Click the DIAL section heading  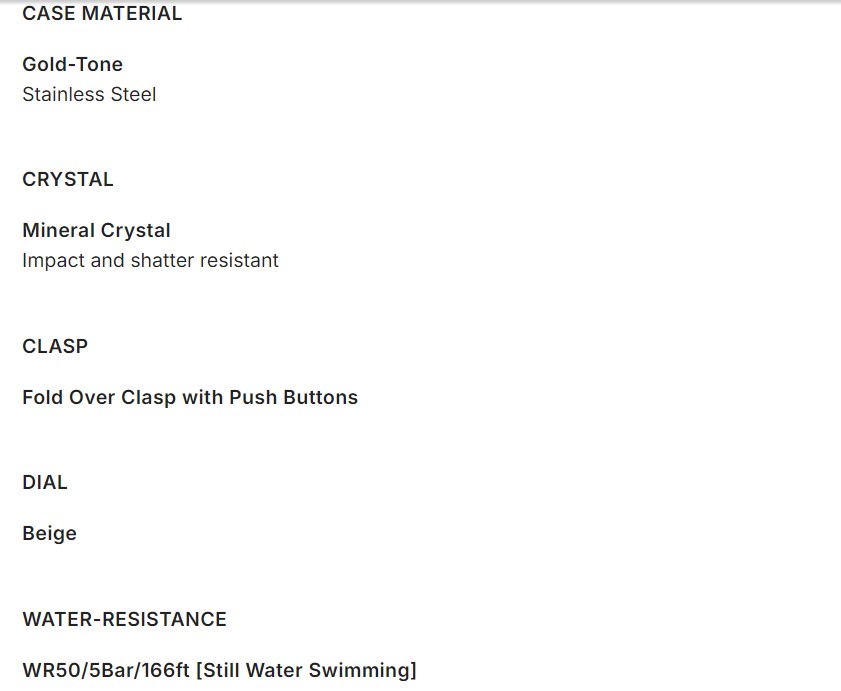(x=45, y=483)
